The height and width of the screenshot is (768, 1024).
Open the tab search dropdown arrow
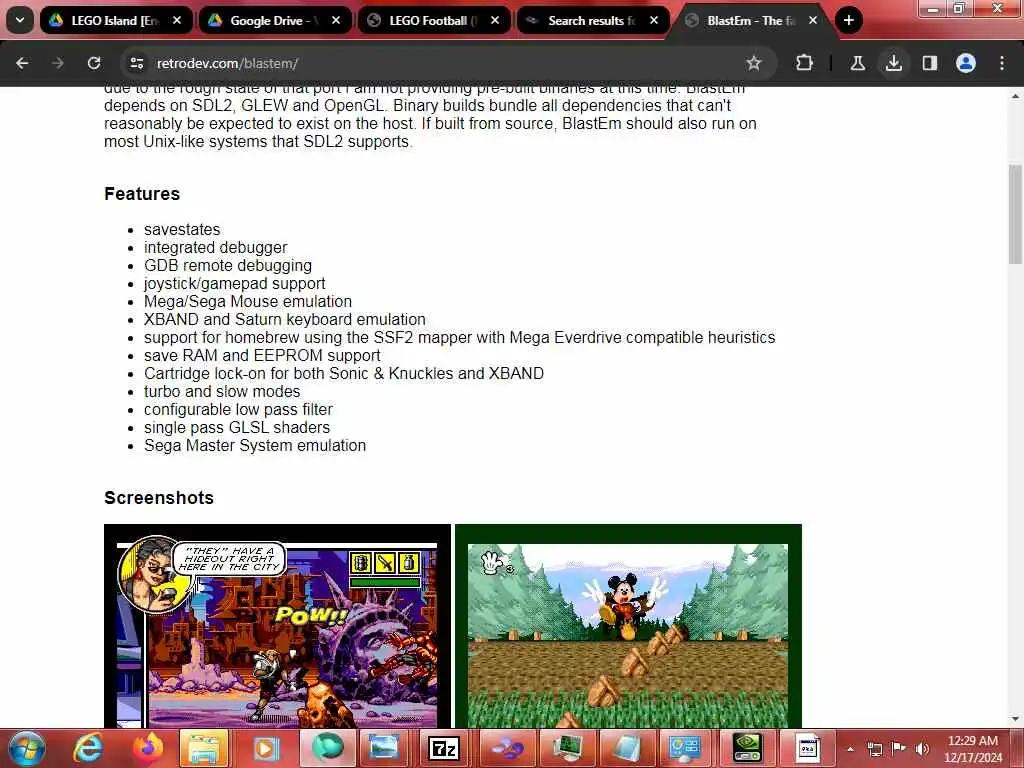[20, 20]
